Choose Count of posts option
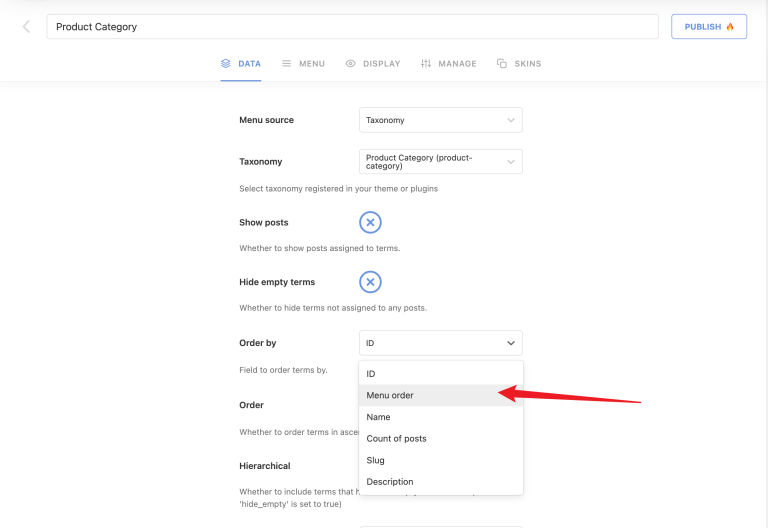768x528 pixels. [x=397, y=439]
